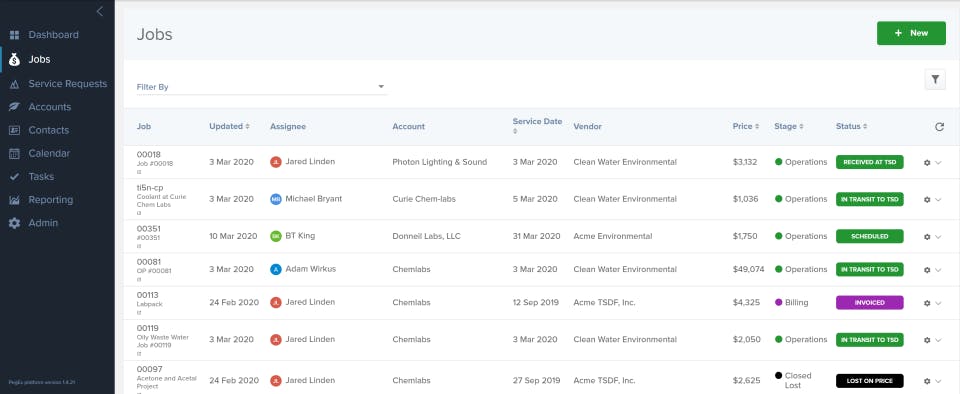
Task: Click the Reporting chart icon
Action: pos(14,200)
